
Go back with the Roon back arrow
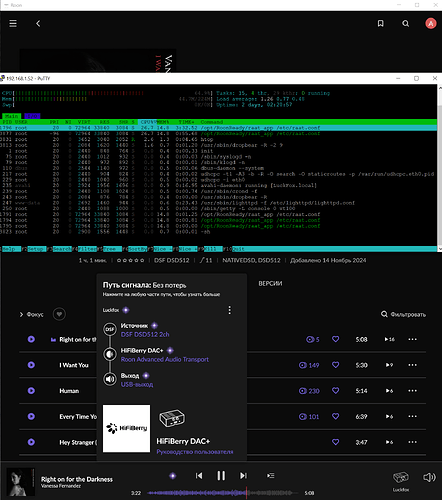click(x=38, y=24)
